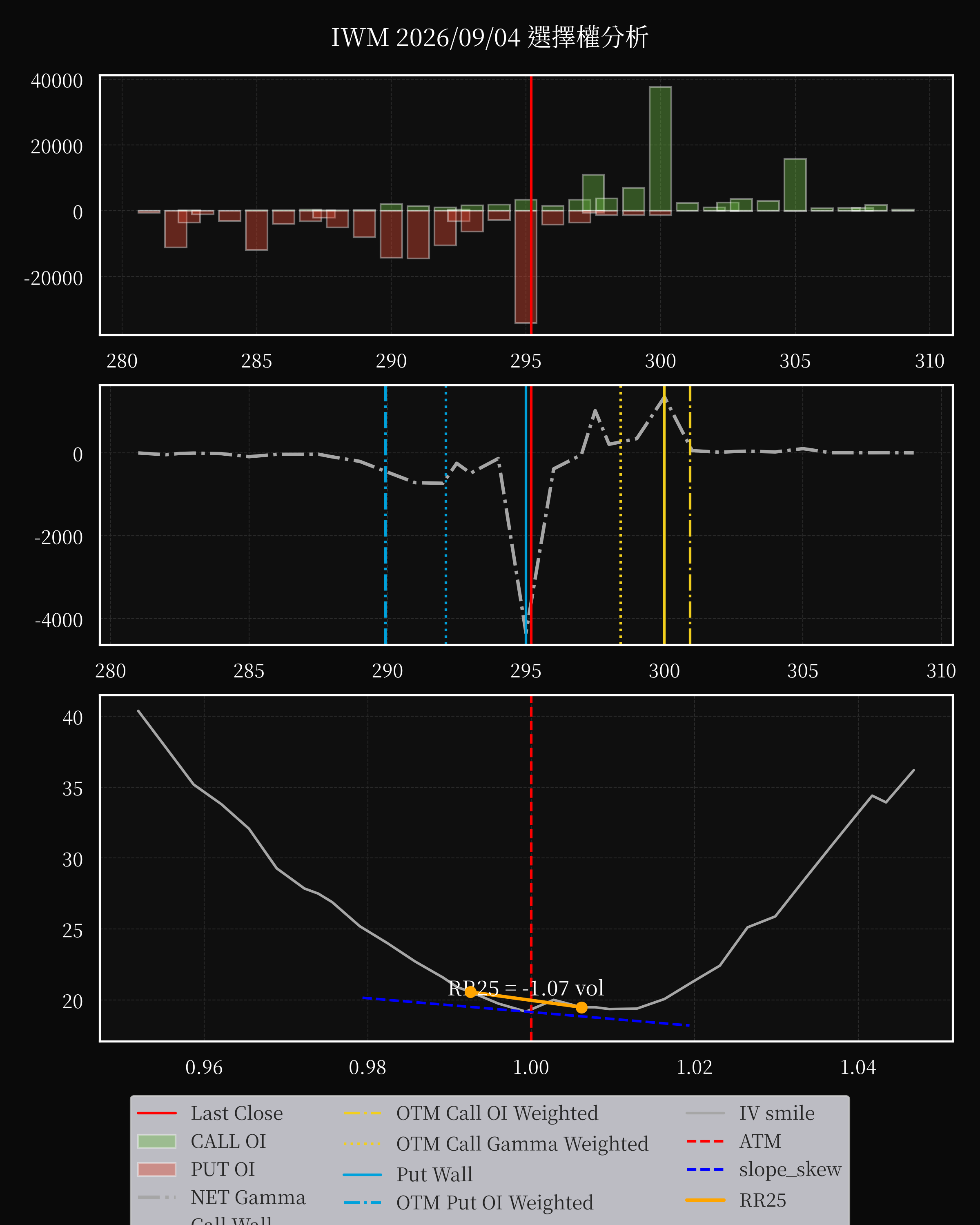Click the "-20000" y-axis label of OI chart

point(53,278)
